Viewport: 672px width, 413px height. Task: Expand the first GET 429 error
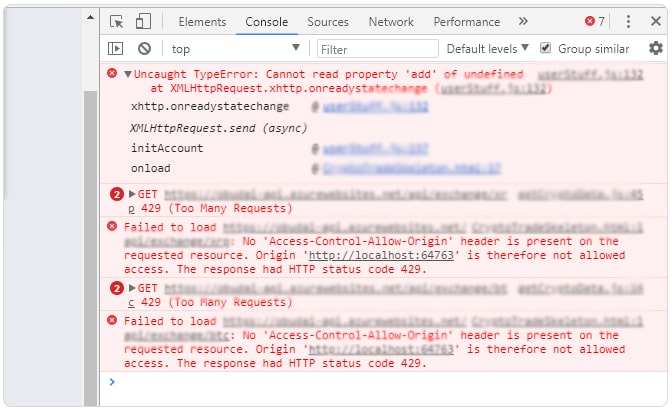click(x=132, y=194)
